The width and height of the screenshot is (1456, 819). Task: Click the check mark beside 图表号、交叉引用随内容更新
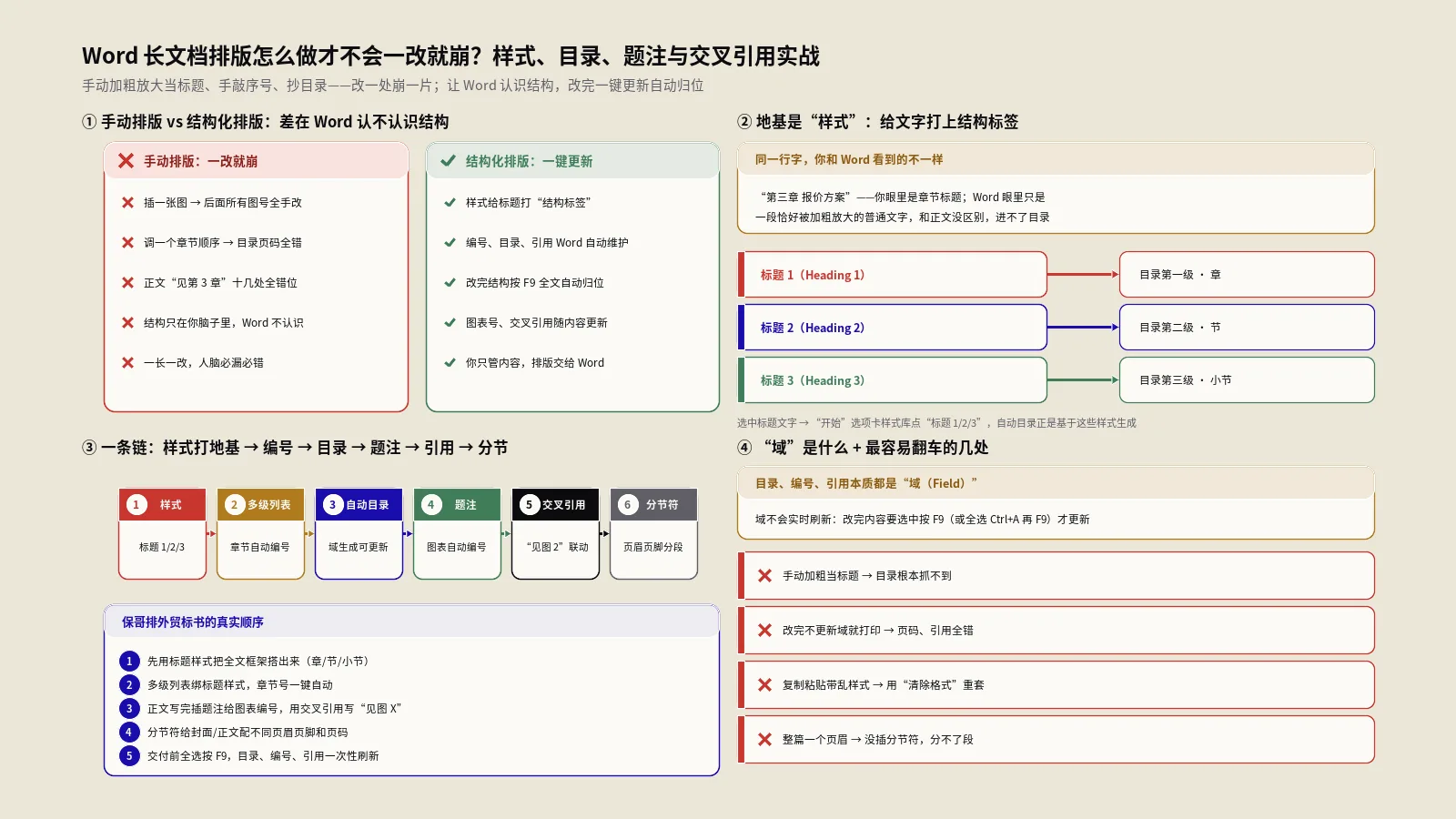pyautogui.click(x=450, y=323)
